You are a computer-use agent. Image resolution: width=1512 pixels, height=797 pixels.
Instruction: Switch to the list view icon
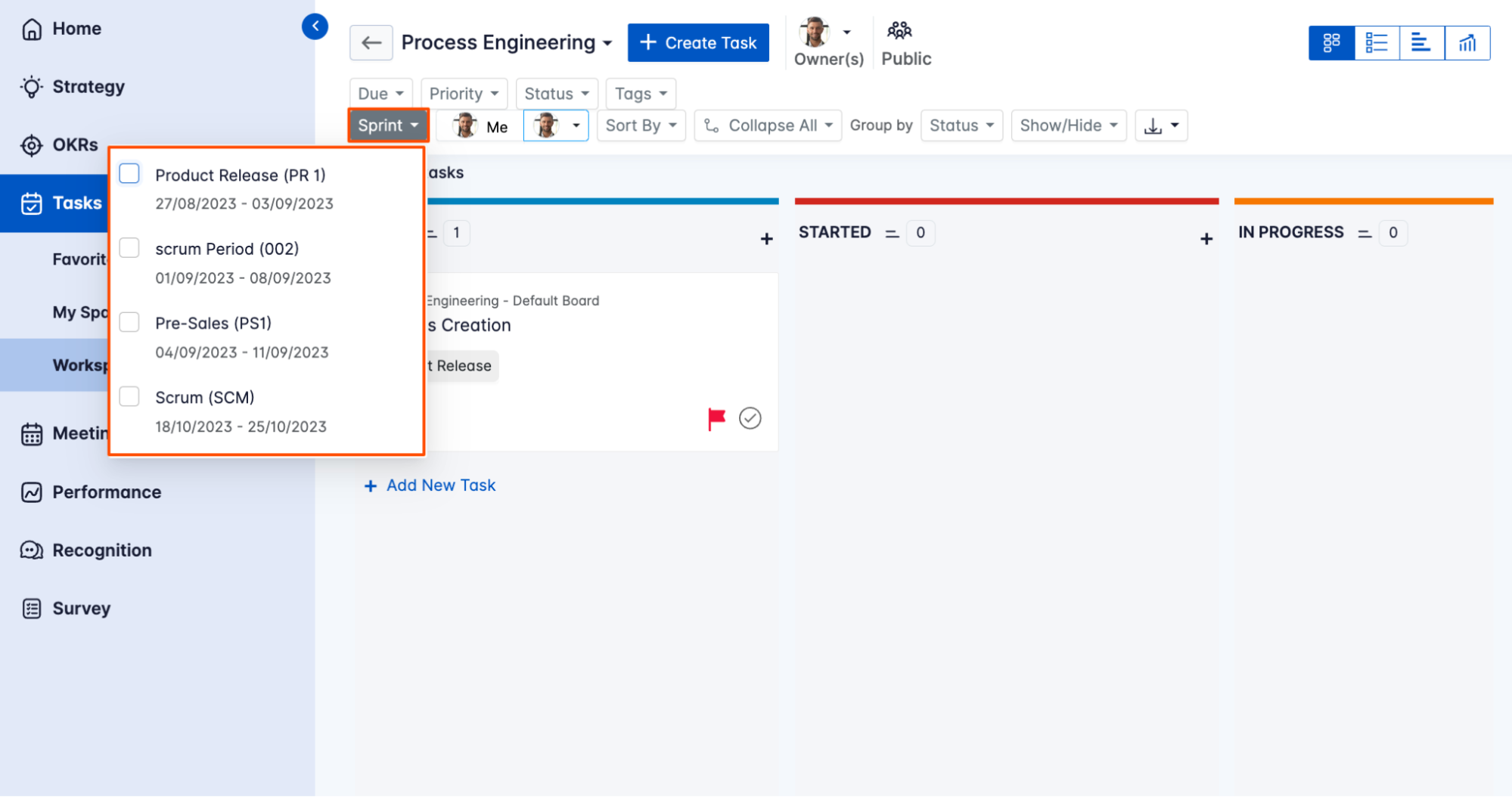pos(1377,43)
